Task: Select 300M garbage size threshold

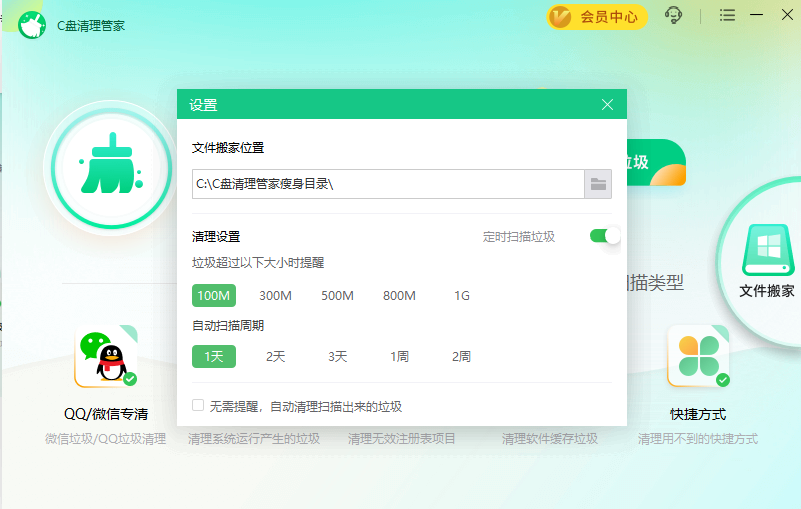Action: 275,296
